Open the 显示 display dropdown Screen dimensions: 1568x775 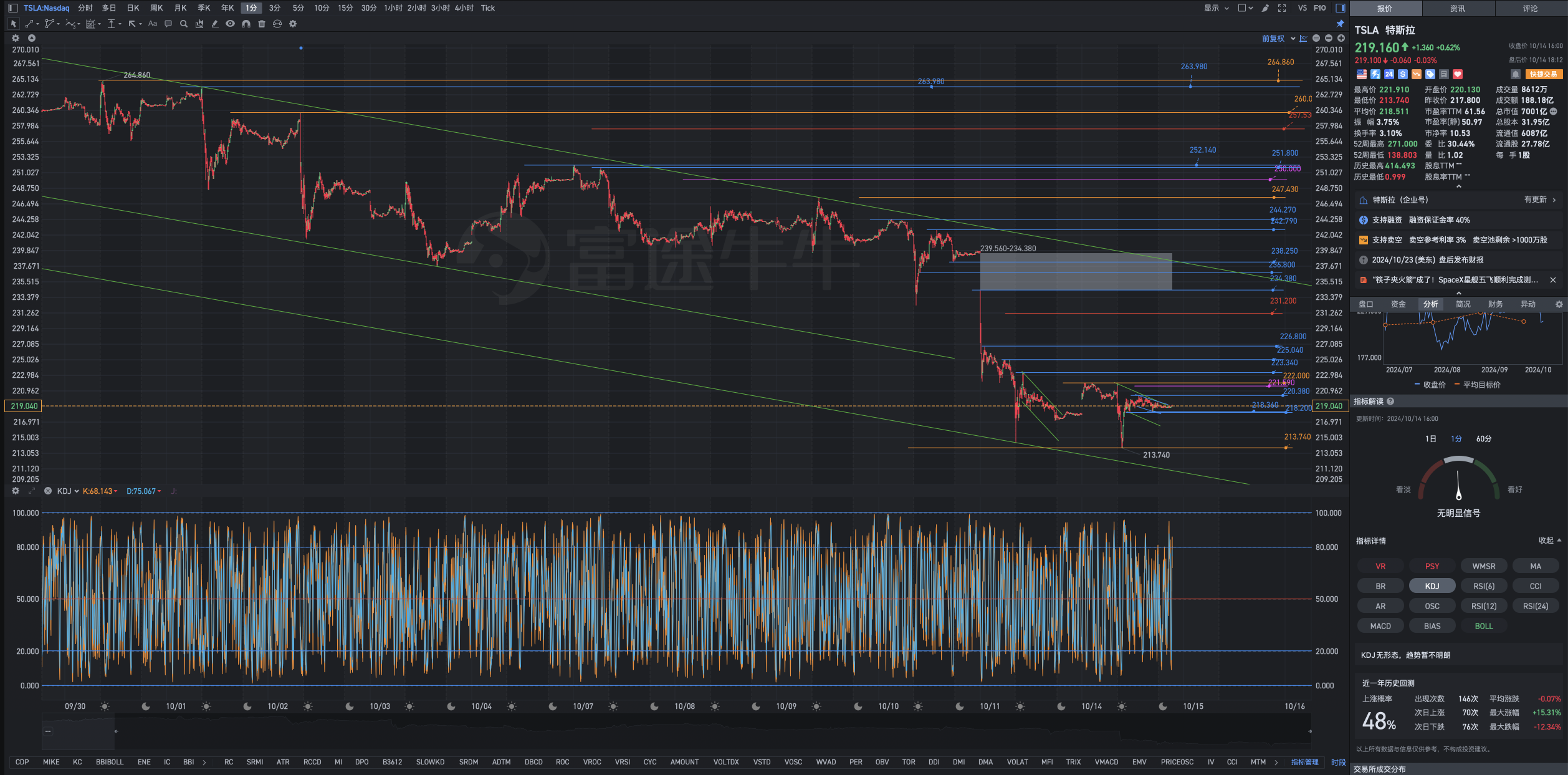pyautogui.click(x=1217, y=8)
